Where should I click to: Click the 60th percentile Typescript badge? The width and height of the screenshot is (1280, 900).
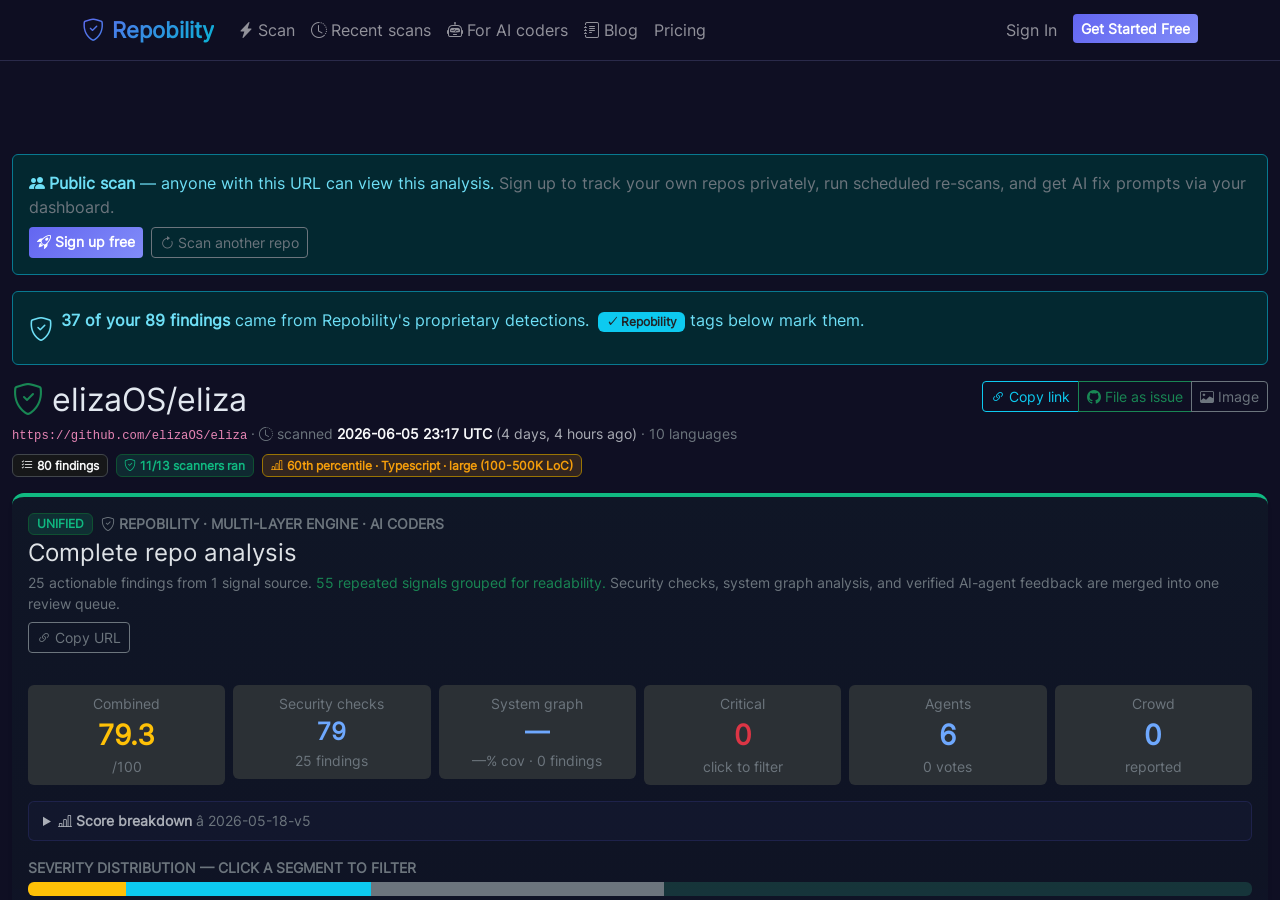422,465
